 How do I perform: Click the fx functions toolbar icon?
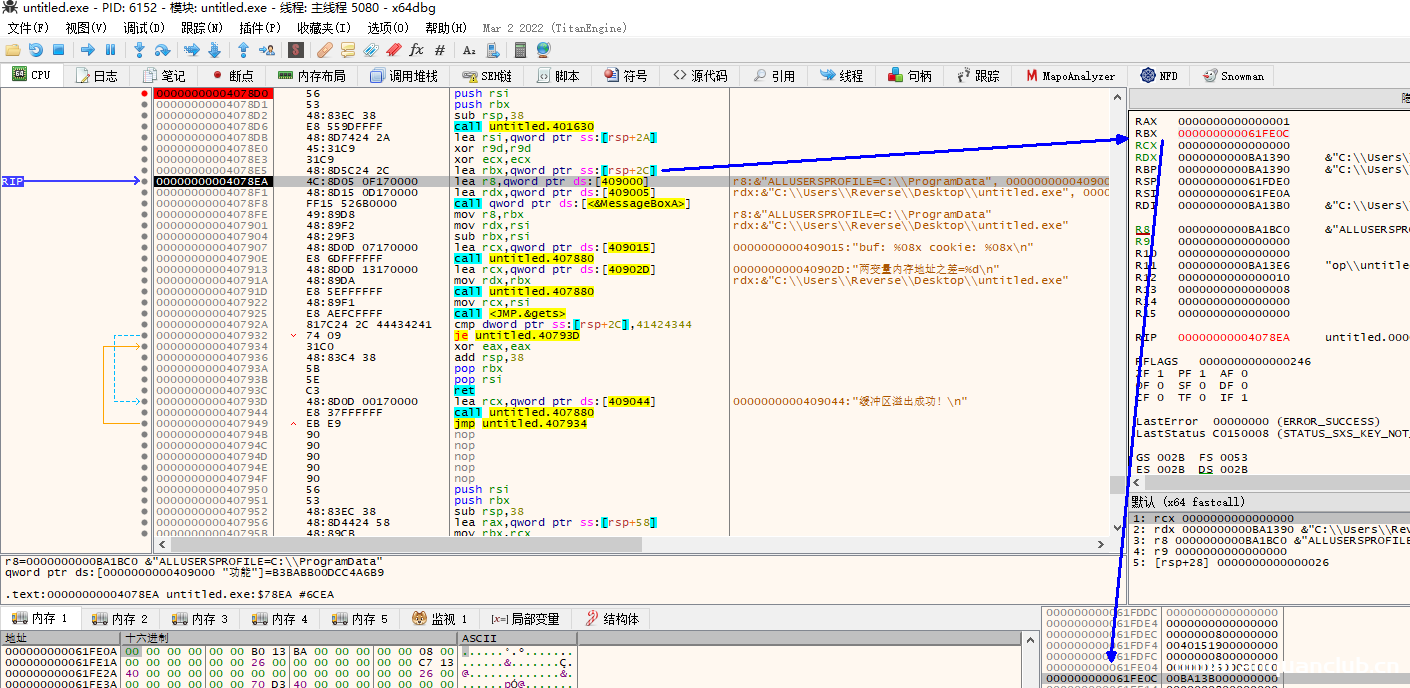click(x=416, y=50)
